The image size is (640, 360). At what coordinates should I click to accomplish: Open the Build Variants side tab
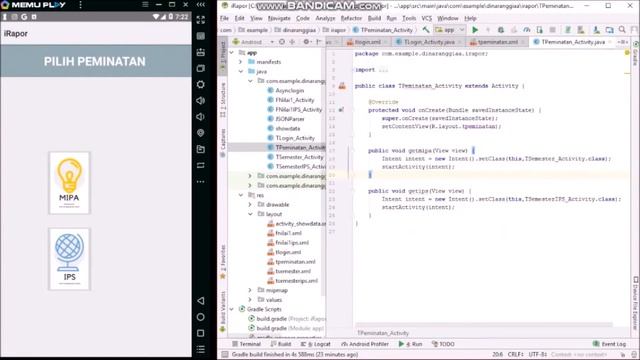point(223,311)
